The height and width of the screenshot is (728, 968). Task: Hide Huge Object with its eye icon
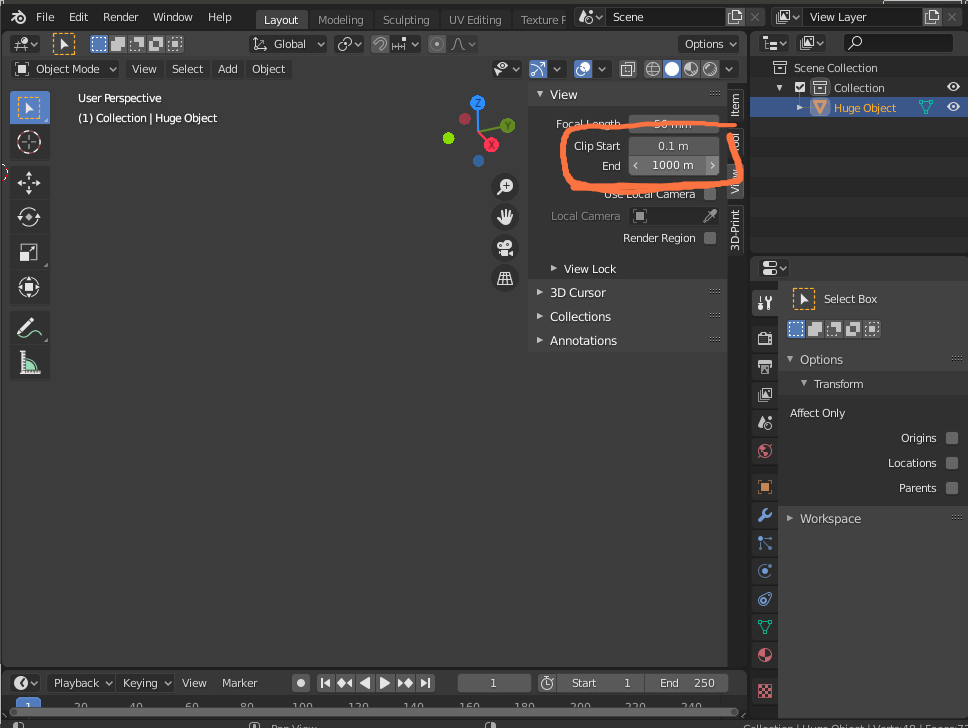pos(953,107)
